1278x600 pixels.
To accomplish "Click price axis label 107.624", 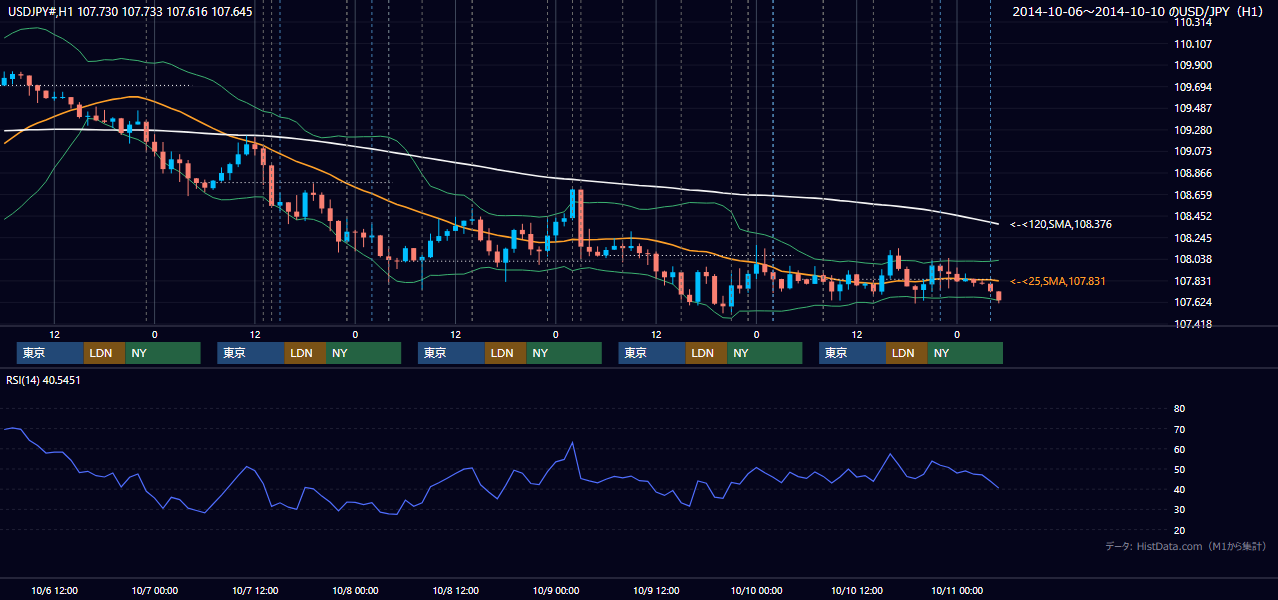I will [x=1193, y=303].
